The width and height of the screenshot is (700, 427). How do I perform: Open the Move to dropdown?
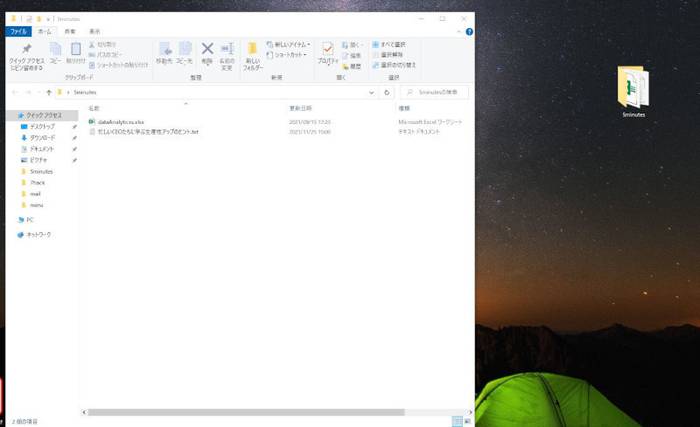tap(164, 53)
